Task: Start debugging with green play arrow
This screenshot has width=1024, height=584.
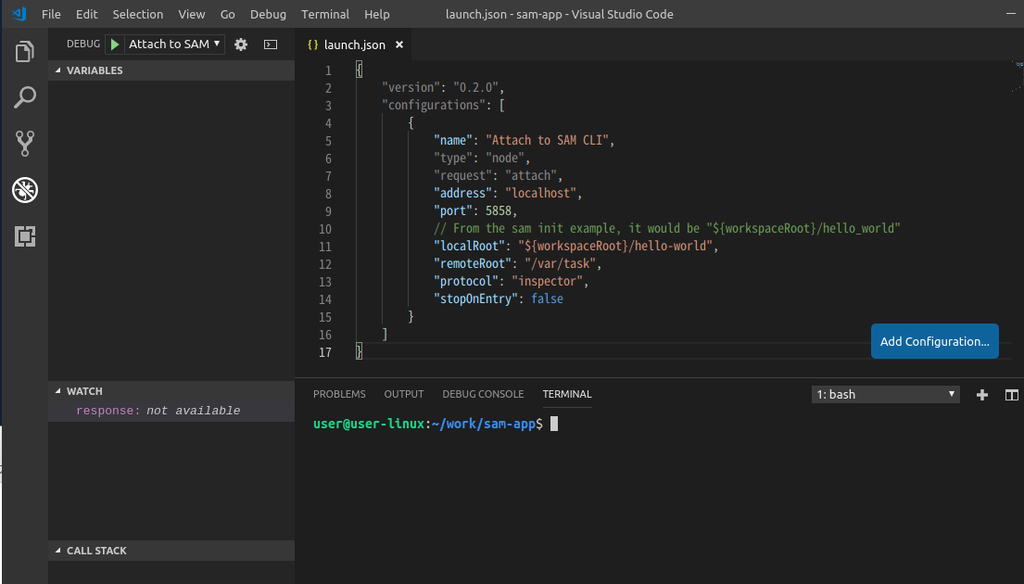Action: pyautogui.click(x=115, y=44)
